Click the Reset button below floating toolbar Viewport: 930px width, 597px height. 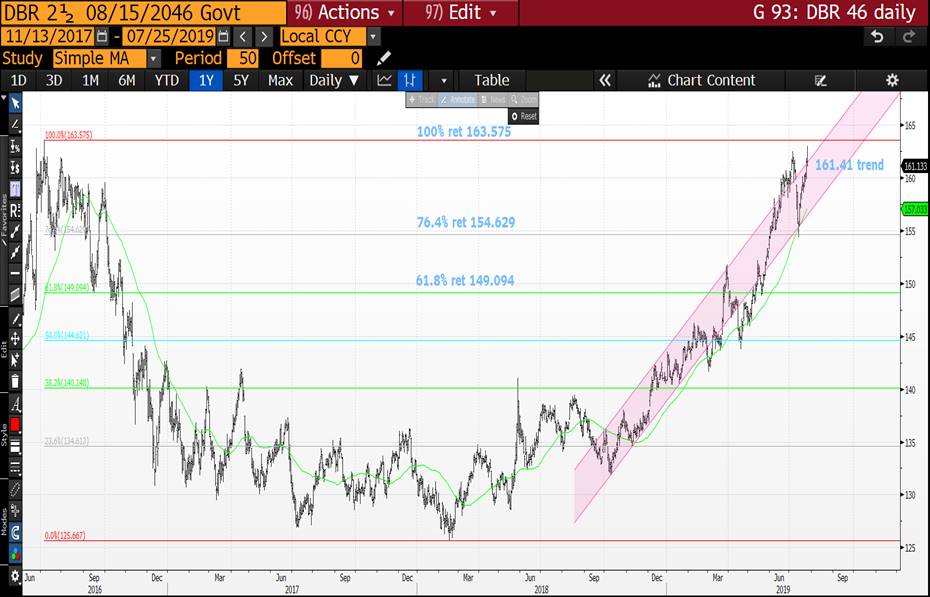[524, 116]
